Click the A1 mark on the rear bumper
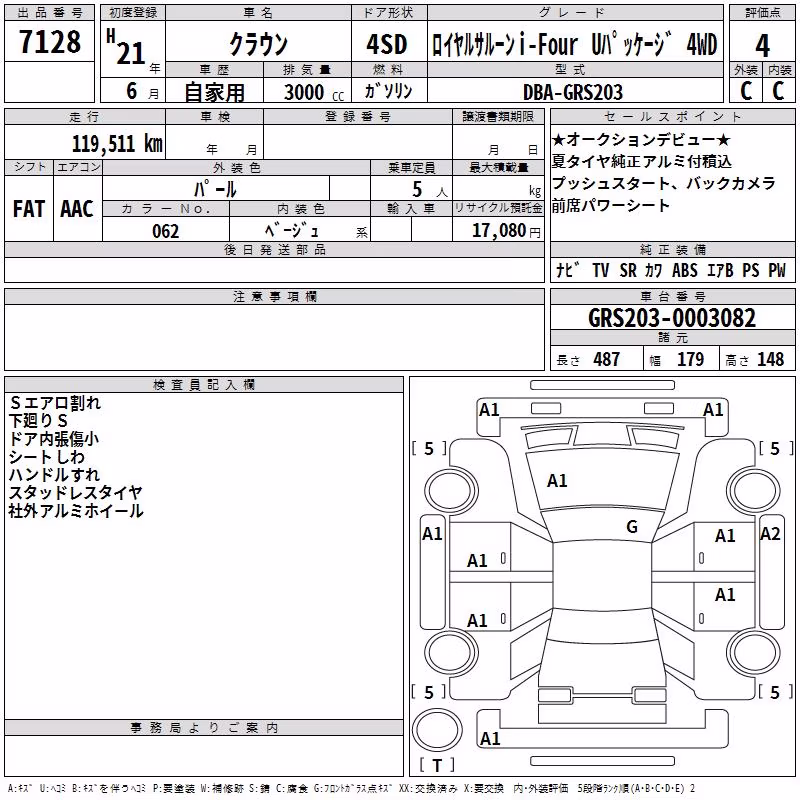Screen dimensions: 800x800 click(490, 739)
